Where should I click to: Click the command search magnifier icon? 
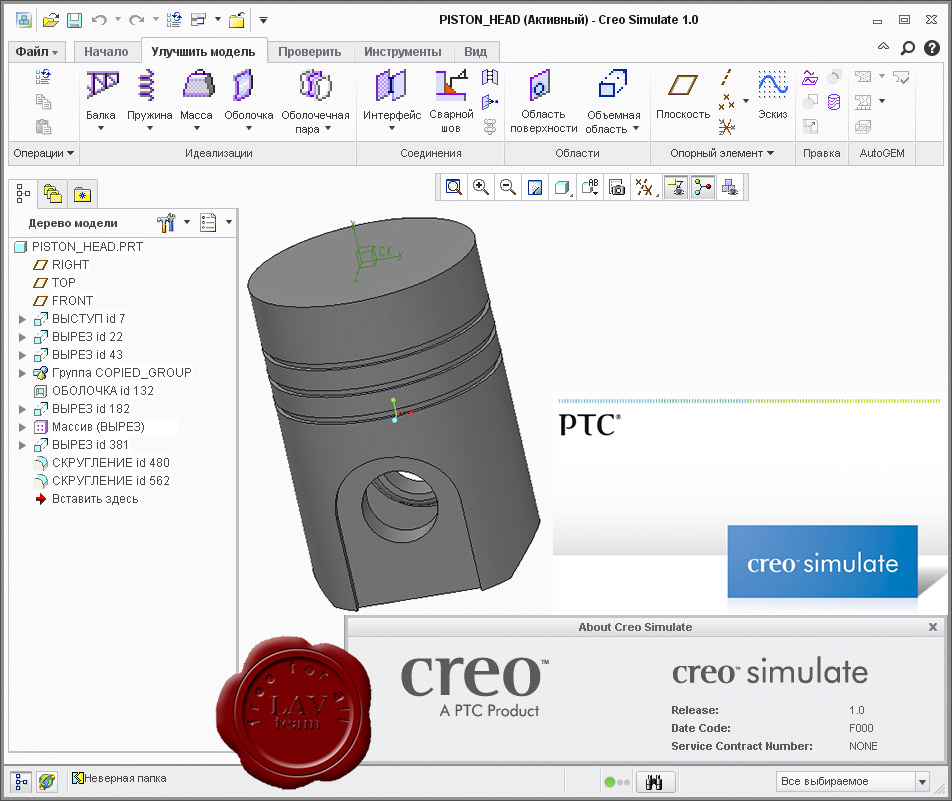pyautogui.click(x=908, y=48)
